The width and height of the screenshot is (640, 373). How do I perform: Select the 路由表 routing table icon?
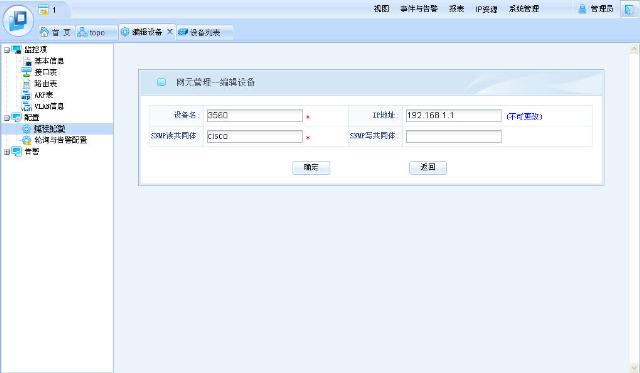tap(27, 84)
